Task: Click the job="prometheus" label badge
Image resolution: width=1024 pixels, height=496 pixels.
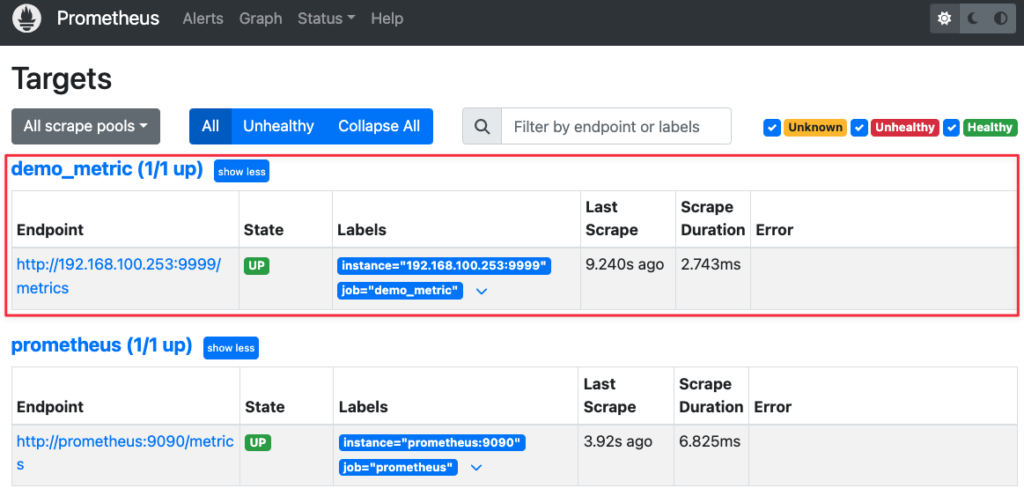Action: point(398,467)
